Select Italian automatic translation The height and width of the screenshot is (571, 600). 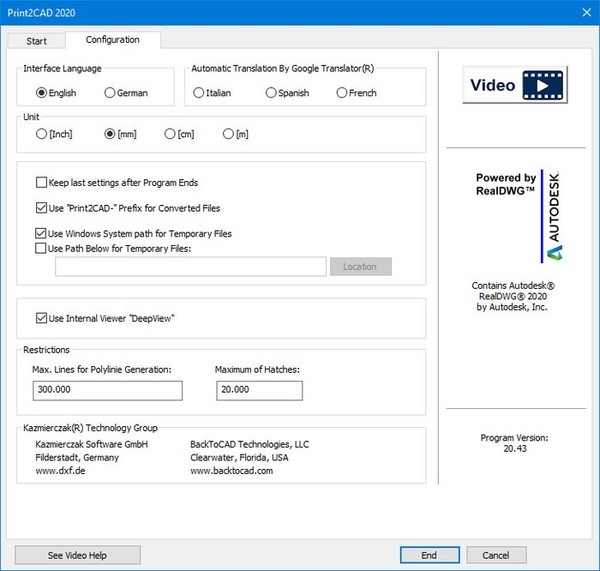(x=198, y=93)
